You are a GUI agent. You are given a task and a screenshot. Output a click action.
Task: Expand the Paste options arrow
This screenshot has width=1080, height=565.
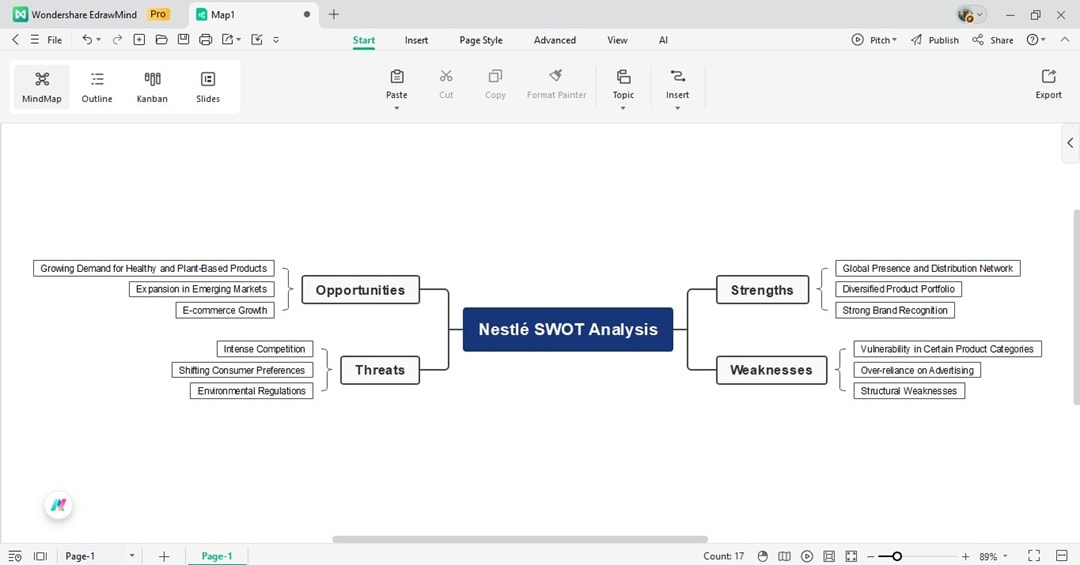(x=397, y=108)
